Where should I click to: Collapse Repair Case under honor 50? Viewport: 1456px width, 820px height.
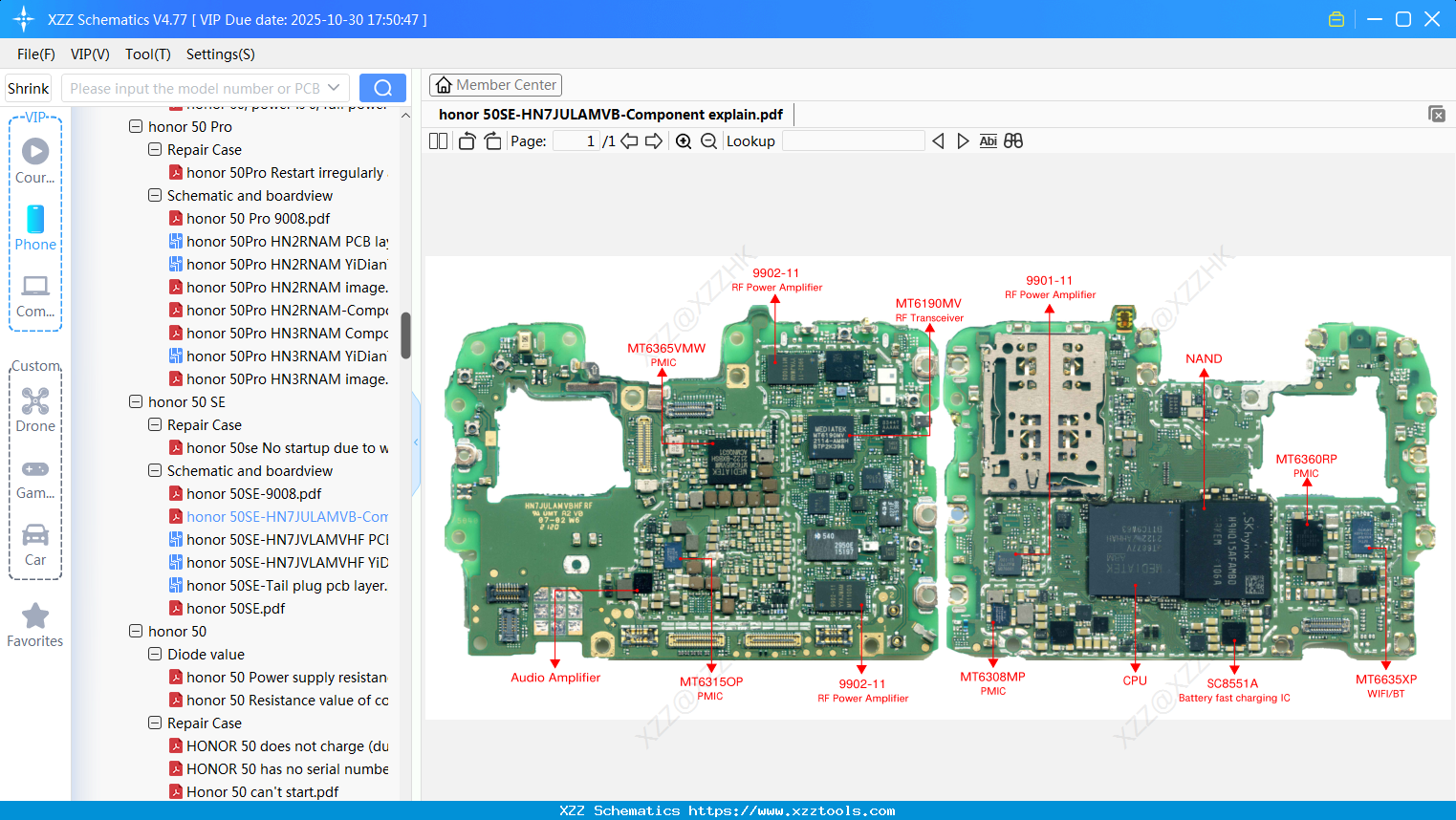click(x=155, y=723)
